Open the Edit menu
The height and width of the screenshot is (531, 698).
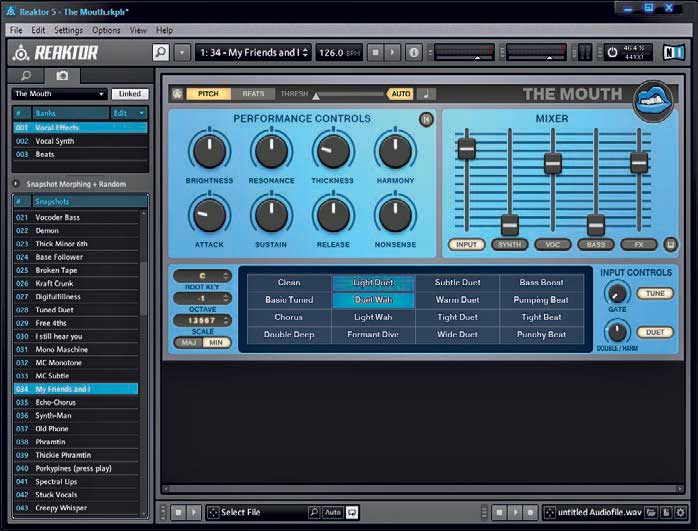click(38, 30)
